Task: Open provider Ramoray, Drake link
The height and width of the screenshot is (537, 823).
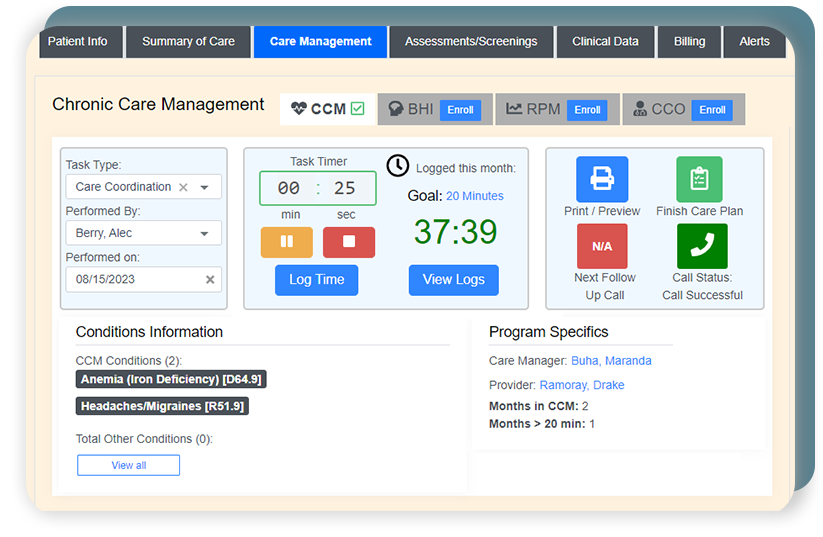Action: (582, 385)
